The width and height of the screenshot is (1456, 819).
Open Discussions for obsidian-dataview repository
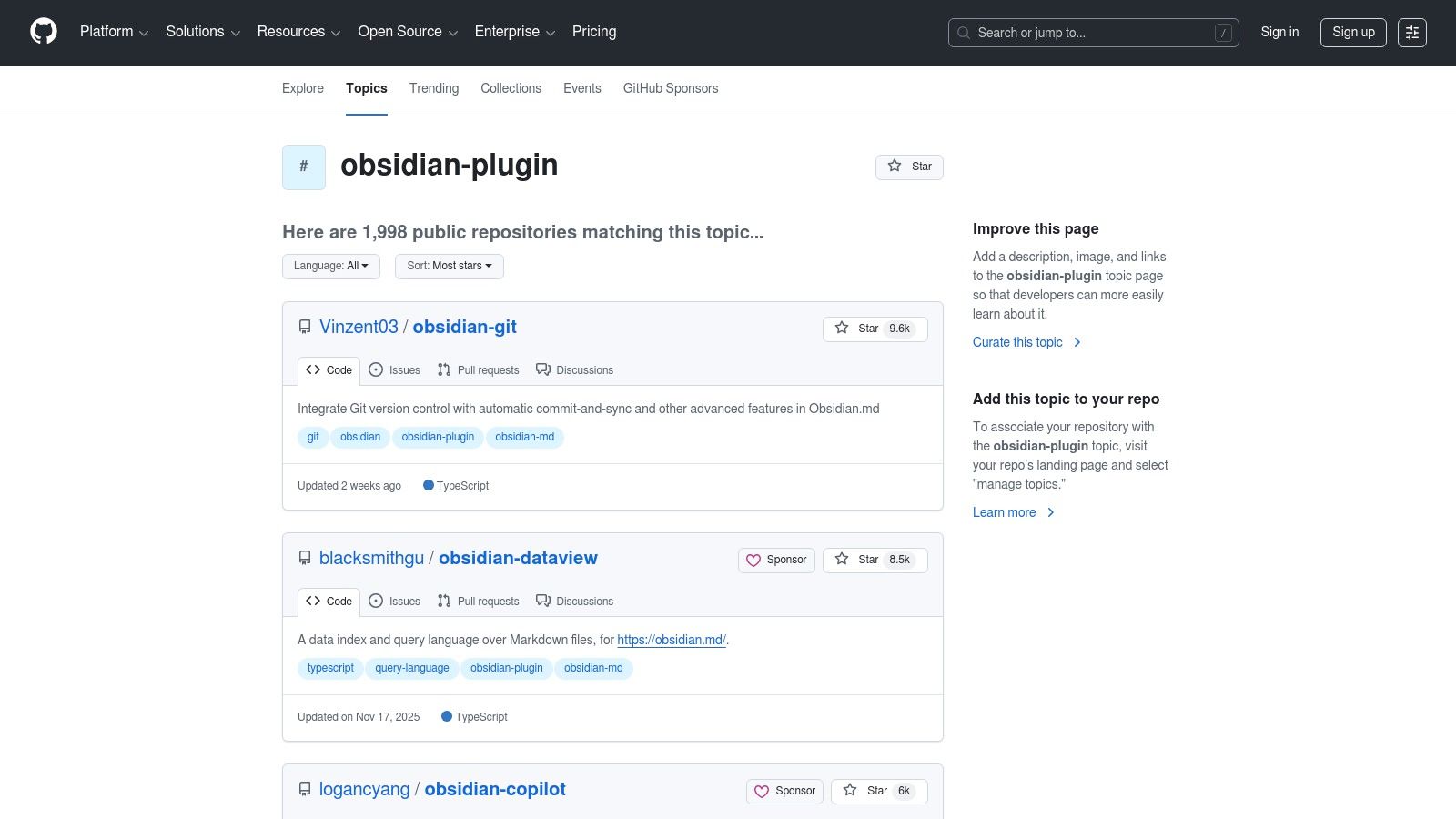point(574,602)
